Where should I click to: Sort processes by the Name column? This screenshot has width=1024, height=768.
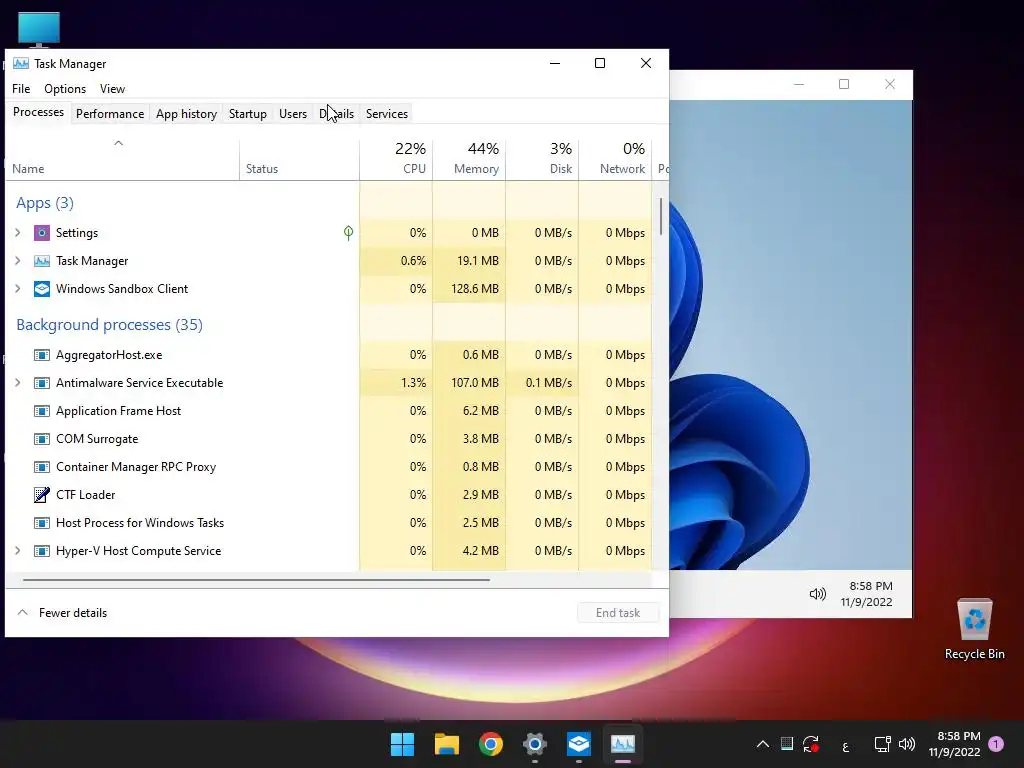(x=123, y=160)
